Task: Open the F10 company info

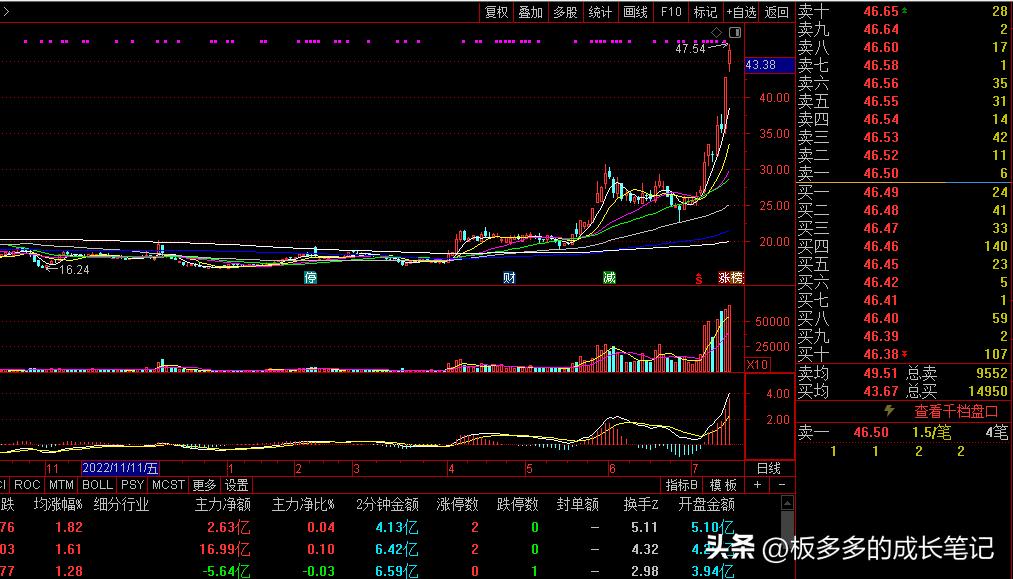Action: (x=670, y=12)
